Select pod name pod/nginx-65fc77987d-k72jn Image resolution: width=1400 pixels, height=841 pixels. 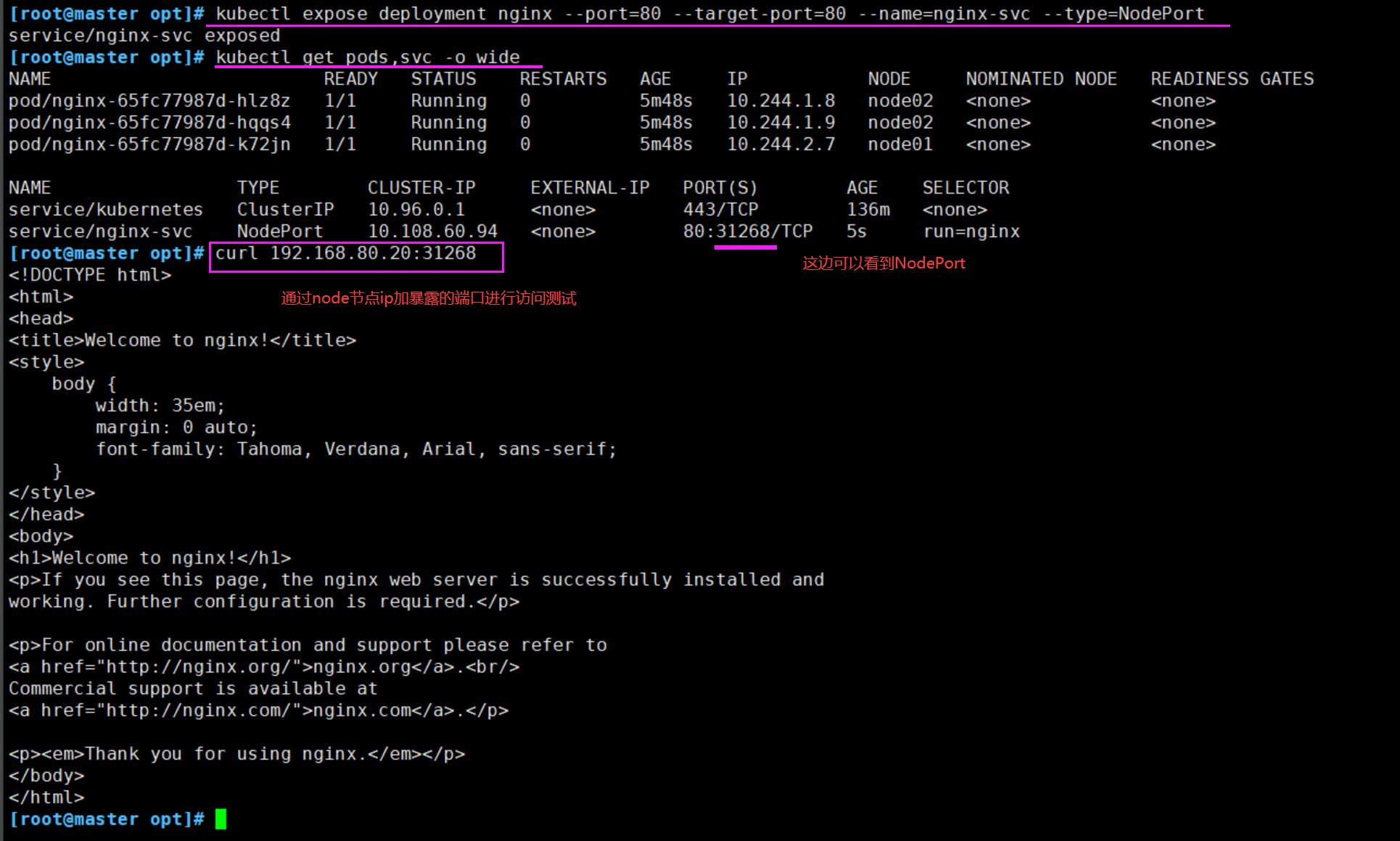[x=149, y=144]
